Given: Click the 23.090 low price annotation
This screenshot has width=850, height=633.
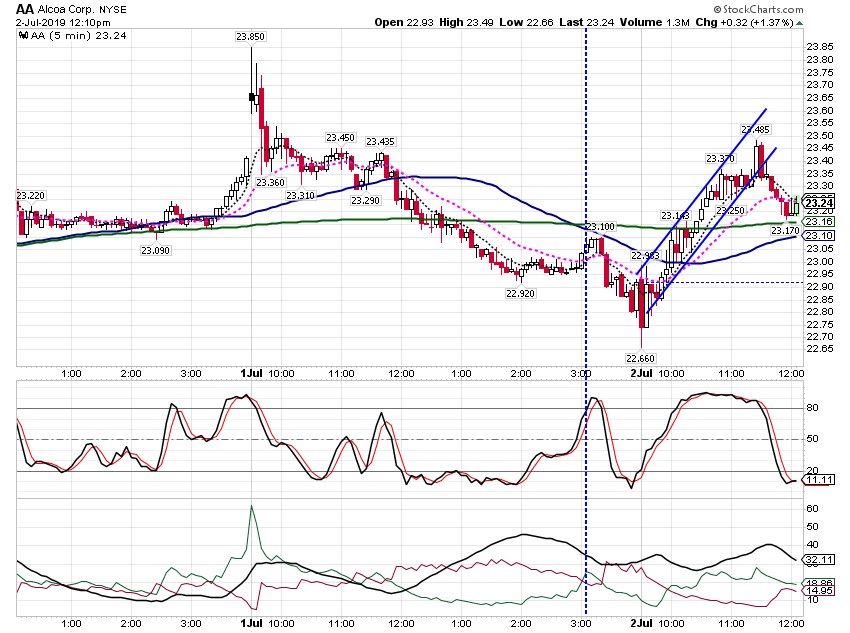Looking at the screenshot, I should [x=156, y=250].
